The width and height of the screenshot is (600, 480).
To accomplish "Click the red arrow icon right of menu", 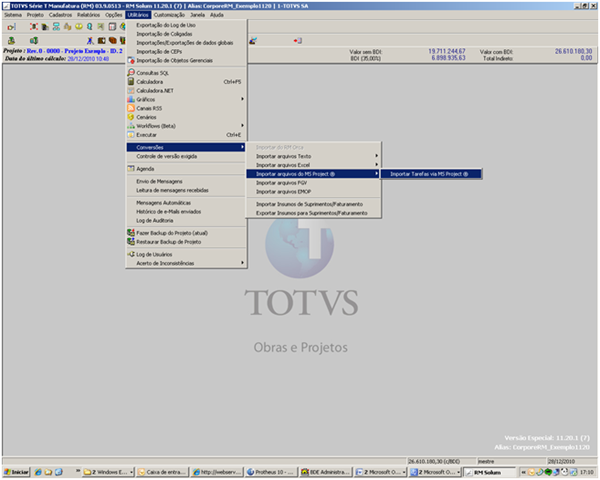I will [298, 41].
